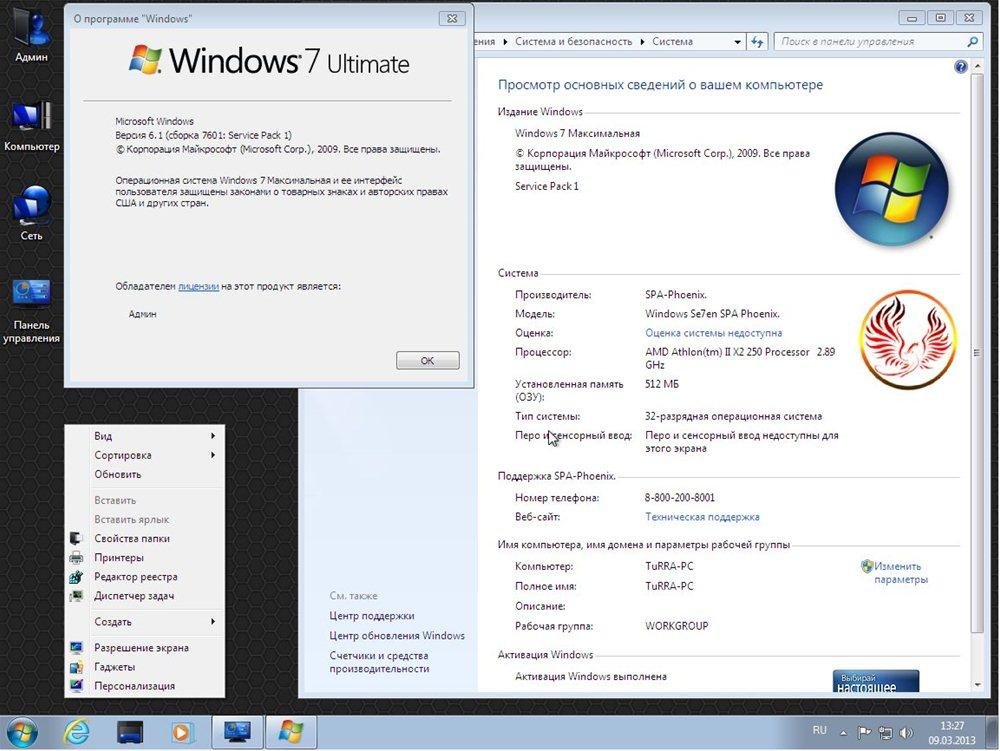Open Windows Media Player from the taskbar
Image resolution: width=1000 pixels, height=751 pixels.
click(x=181, y=732)
